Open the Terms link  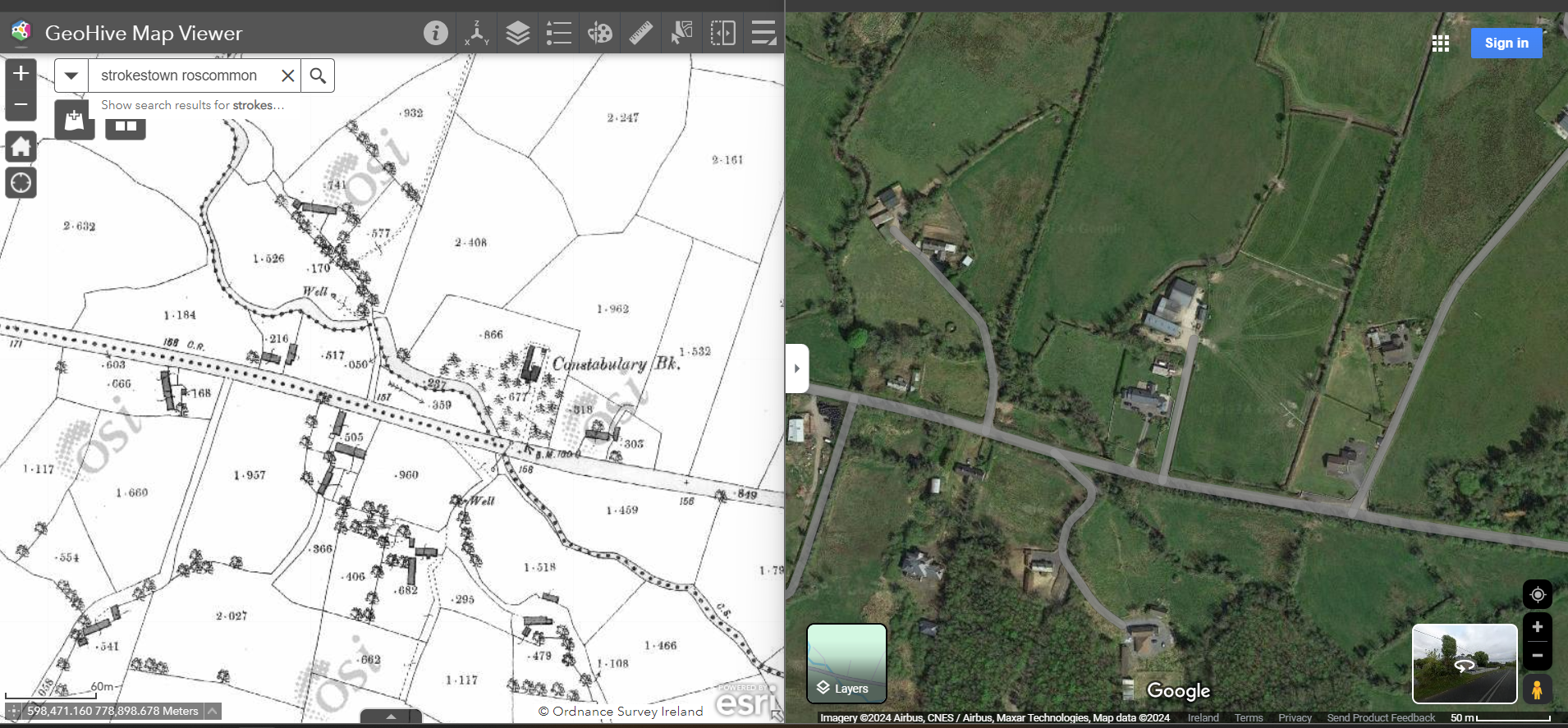coord(1249,718)
